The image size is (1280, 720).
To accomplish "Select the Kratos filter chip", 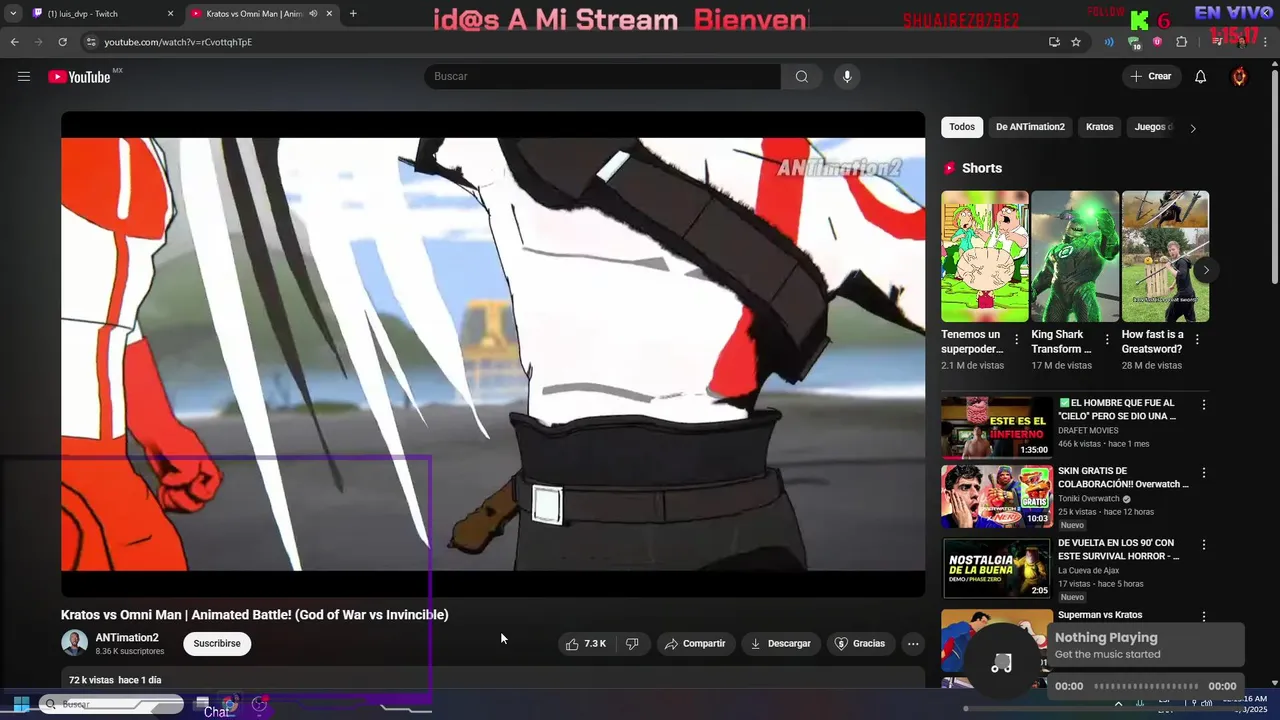I will click(x=1100, y=127).
